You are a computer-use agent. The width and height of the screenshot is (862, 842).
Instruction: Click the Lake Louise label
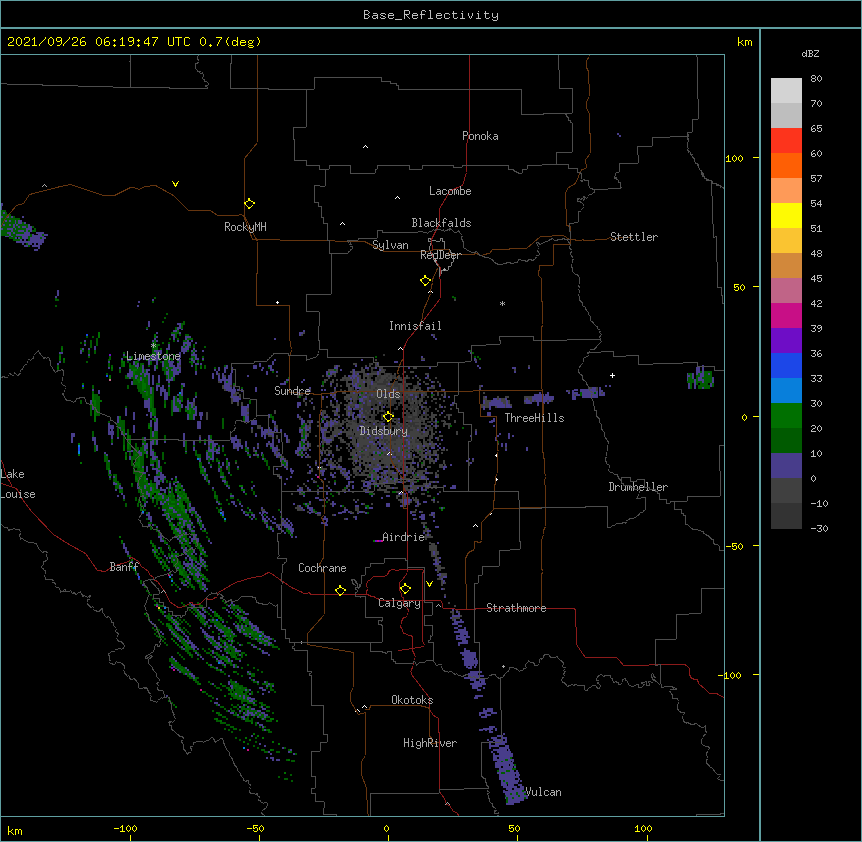pyautogui.click(x=18, y=484)
